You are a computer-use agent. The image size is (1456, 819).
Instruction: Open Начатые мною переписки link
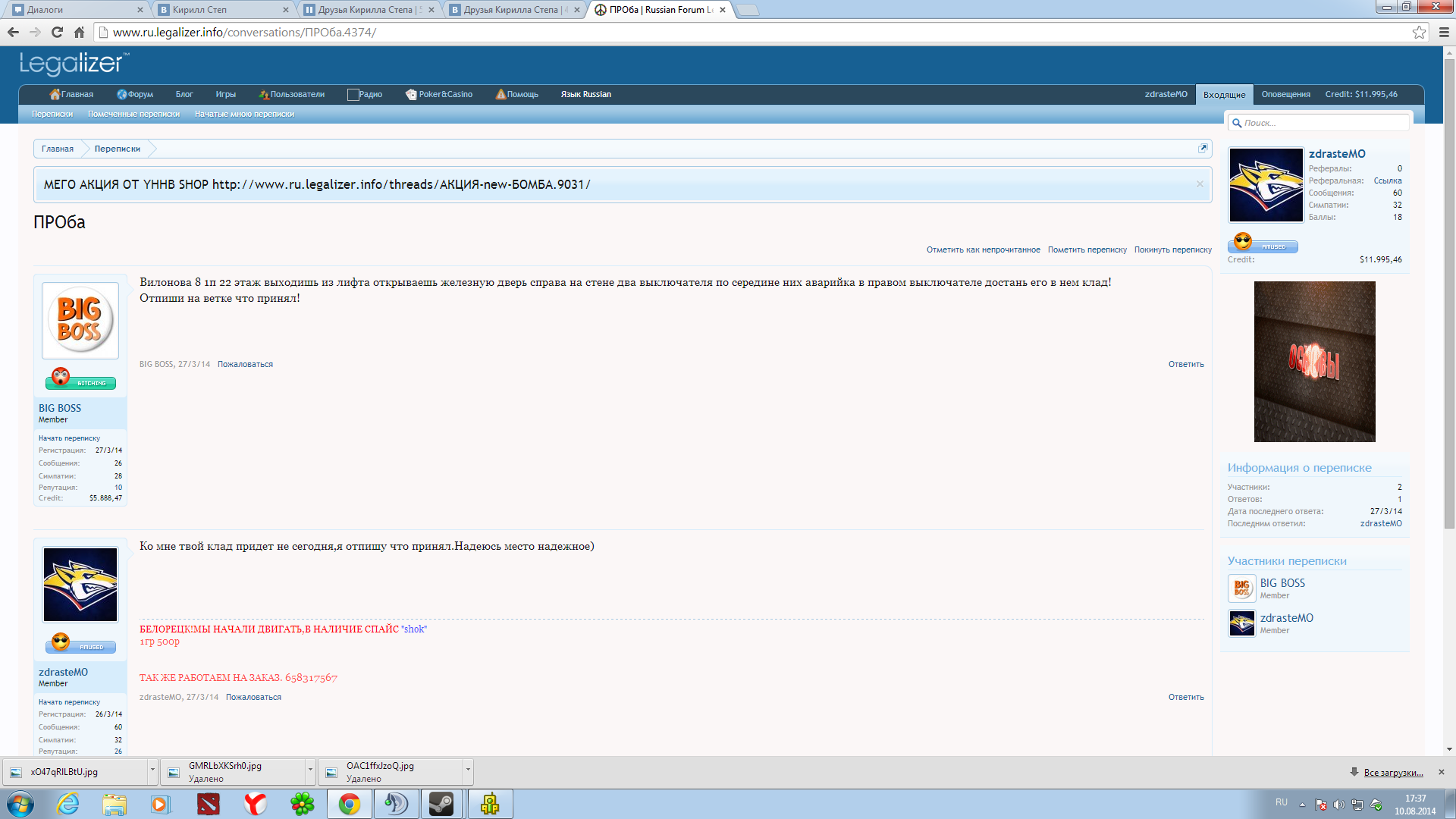(x=244, y=114)
